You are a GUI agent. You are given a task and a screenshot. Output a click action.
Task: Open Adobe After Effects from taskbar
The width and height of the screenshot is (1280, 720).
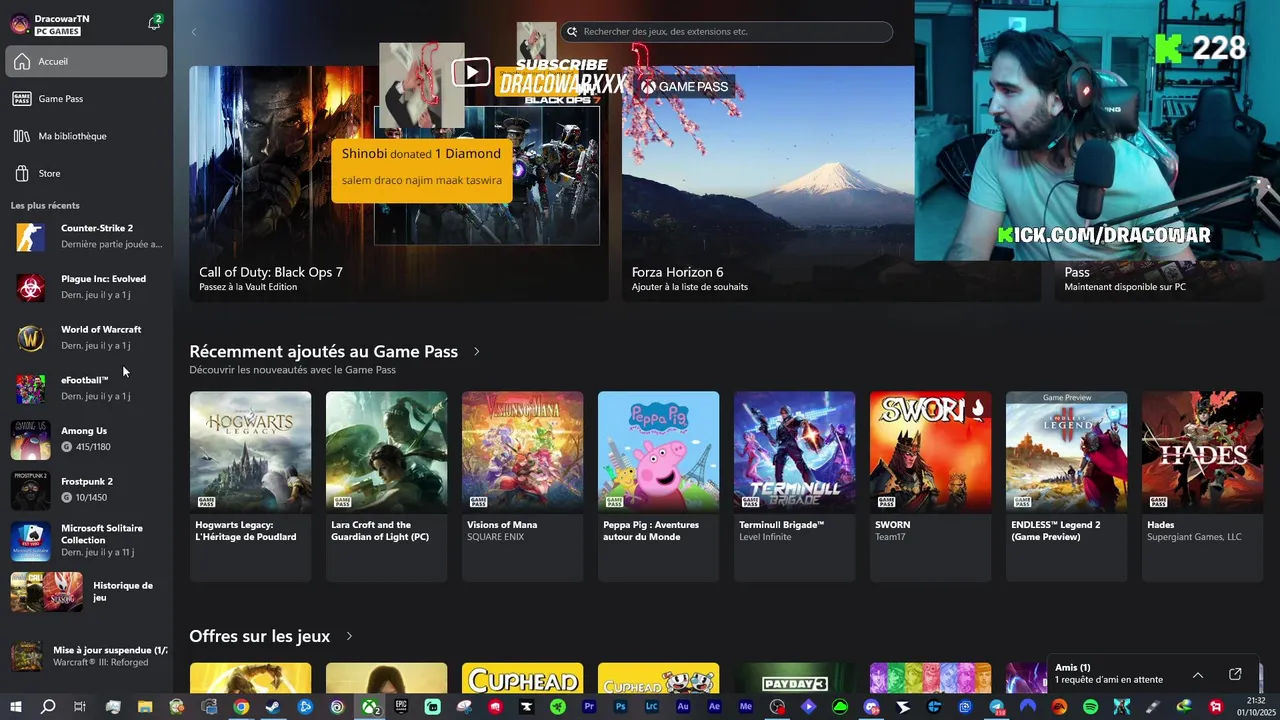tap(714, 707)
